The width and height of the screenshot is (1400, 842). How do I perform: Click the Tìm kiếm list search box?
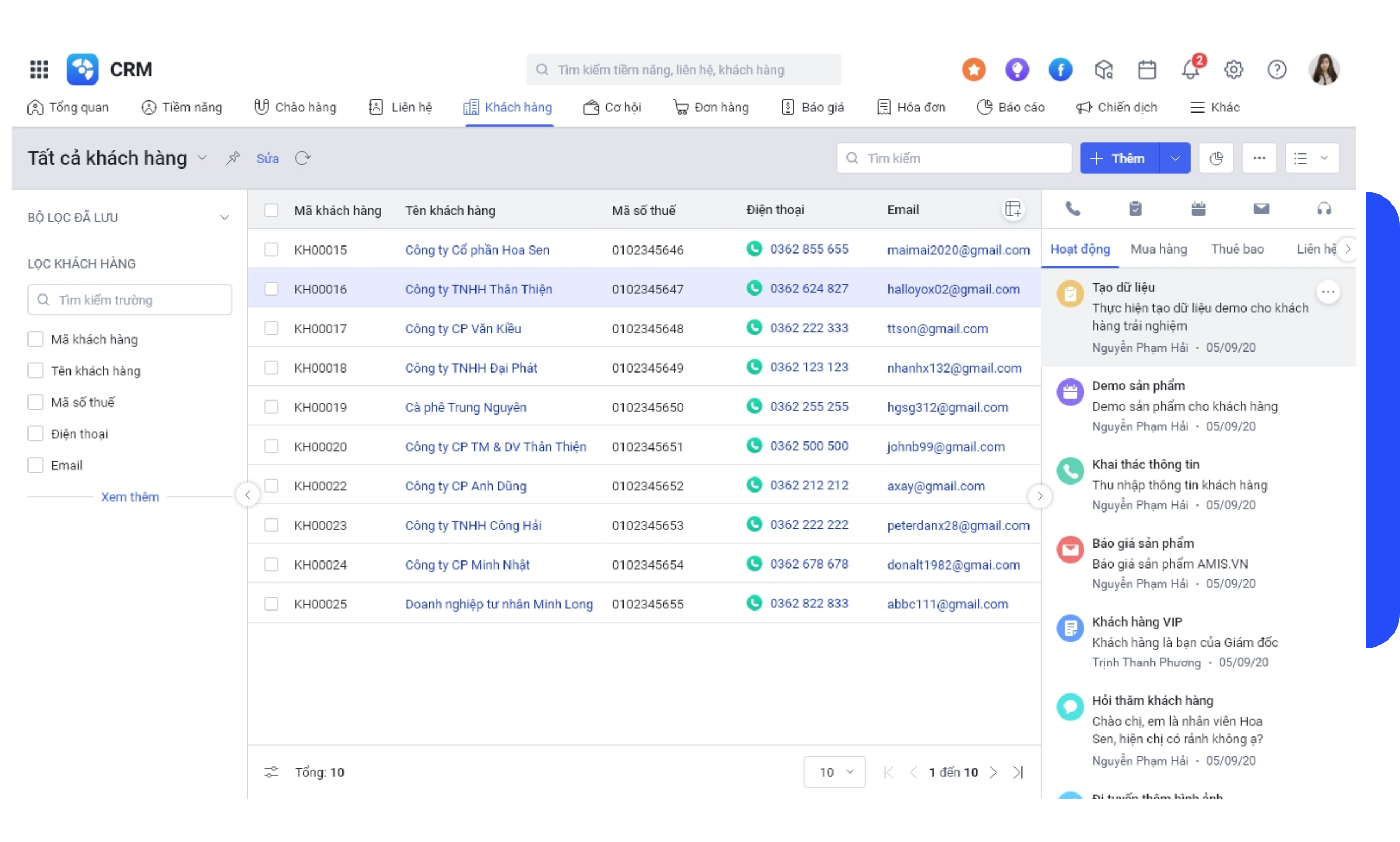954,158
